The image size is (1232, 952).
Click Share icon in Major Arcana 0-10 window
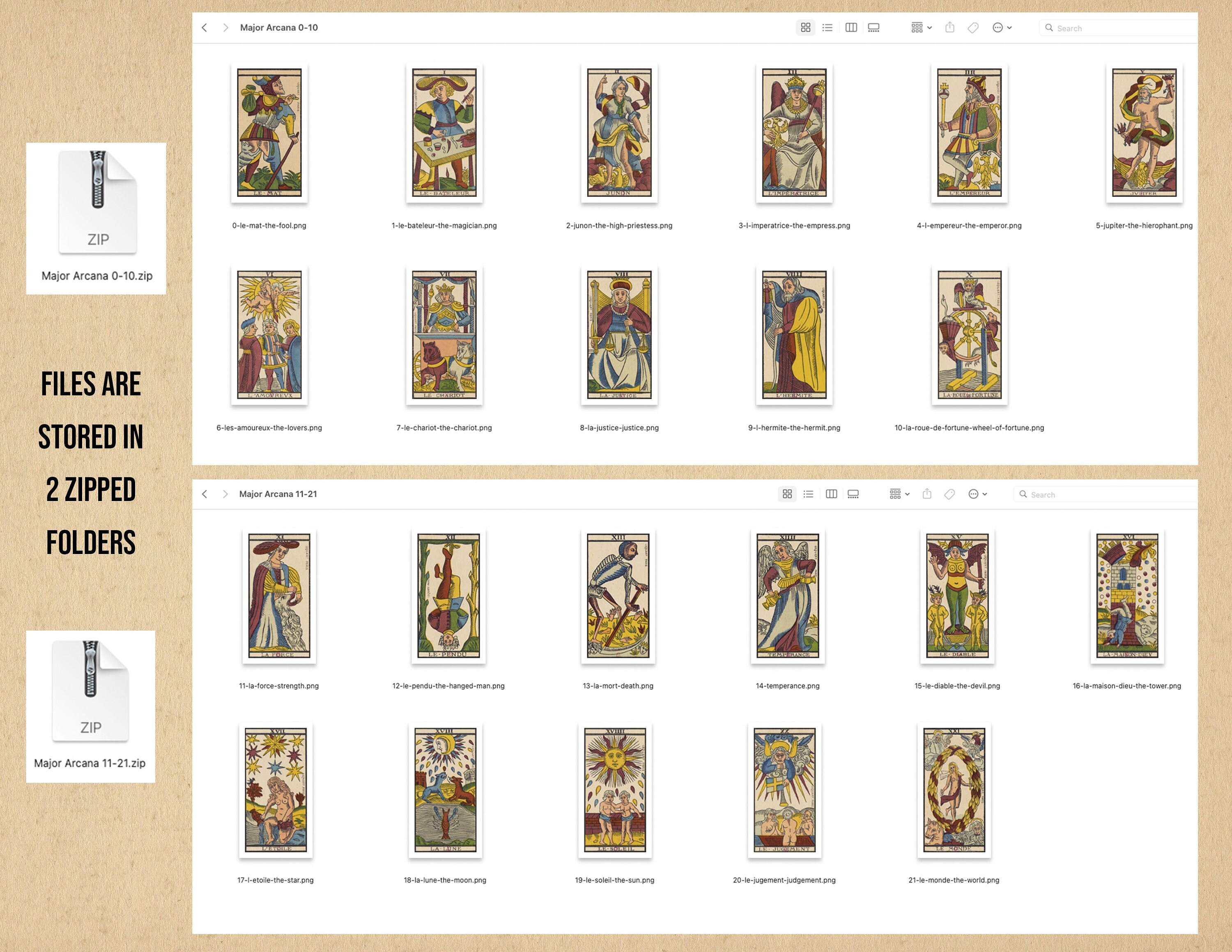pos(950,27)
